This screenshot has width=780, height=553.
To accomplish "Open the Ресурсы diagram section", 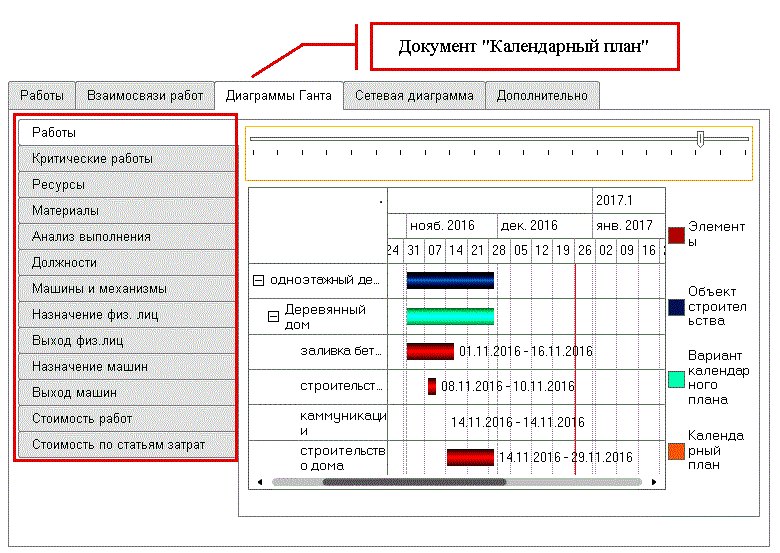I will (127, 184).
